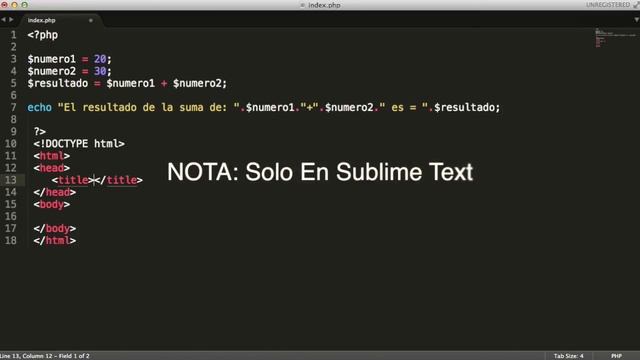The width and height of the screenshot is (640, 360).
Task: Maximize the window with the green button
Action: [x=24, y=5]
